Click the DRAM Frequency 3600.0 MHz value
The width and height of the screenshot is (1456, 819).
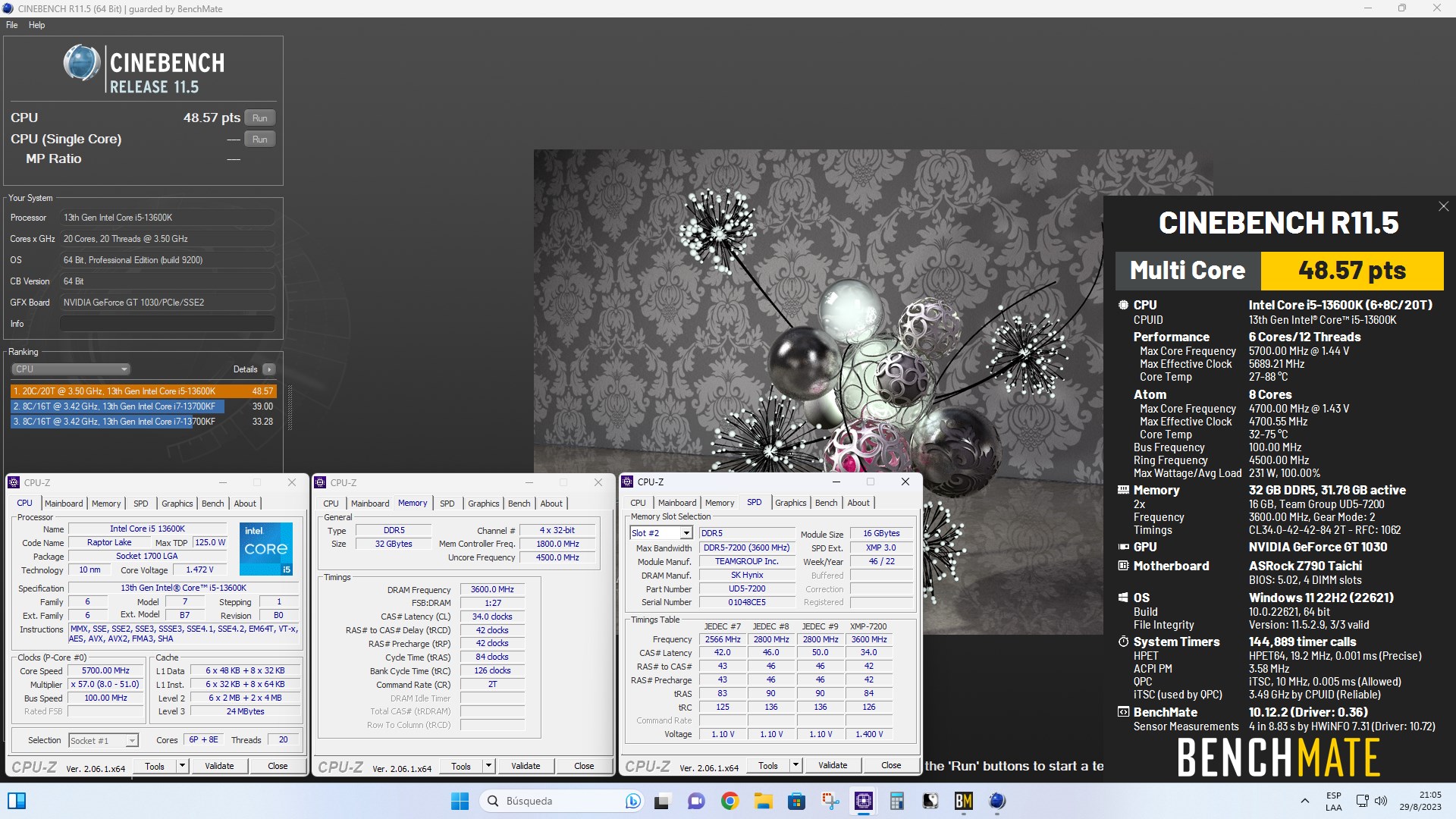click(x=492, y=589)
